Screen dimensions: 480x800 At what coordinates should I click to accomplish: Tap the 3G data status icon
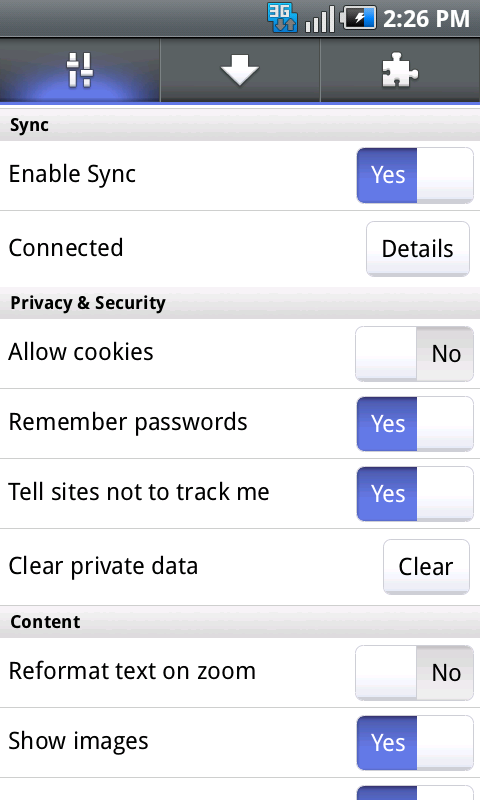click(x=282, y=18)
